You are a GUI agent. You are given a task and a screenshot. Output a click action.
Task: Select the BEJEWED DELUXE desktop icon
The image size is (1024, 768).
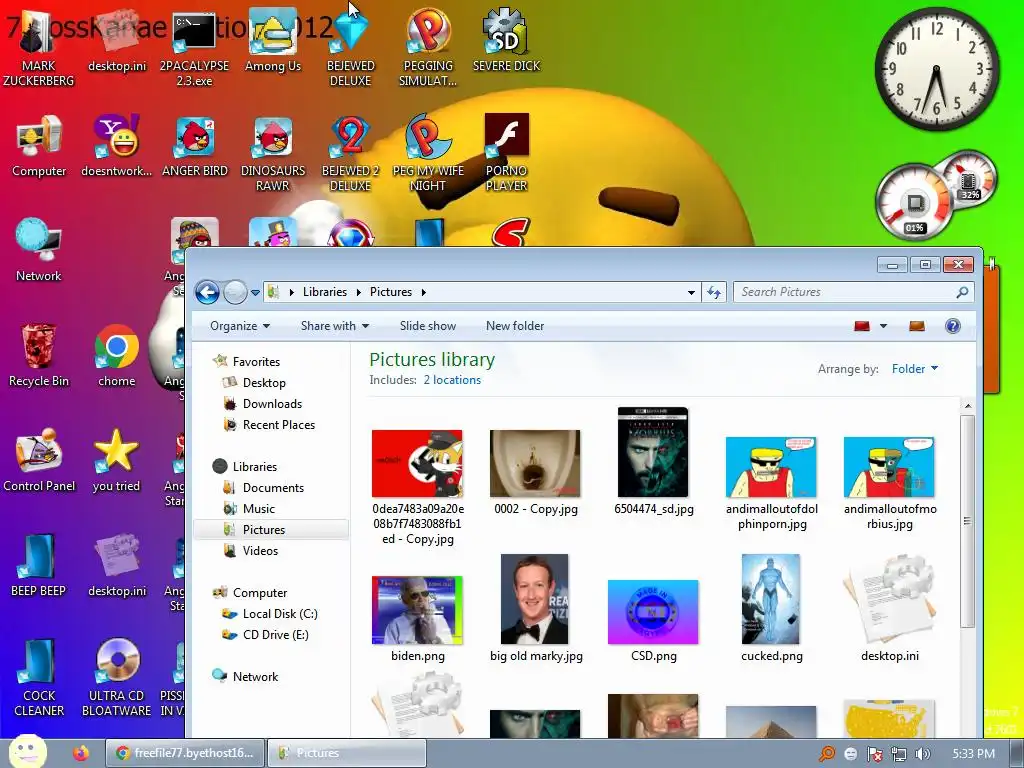coord(351,49)
